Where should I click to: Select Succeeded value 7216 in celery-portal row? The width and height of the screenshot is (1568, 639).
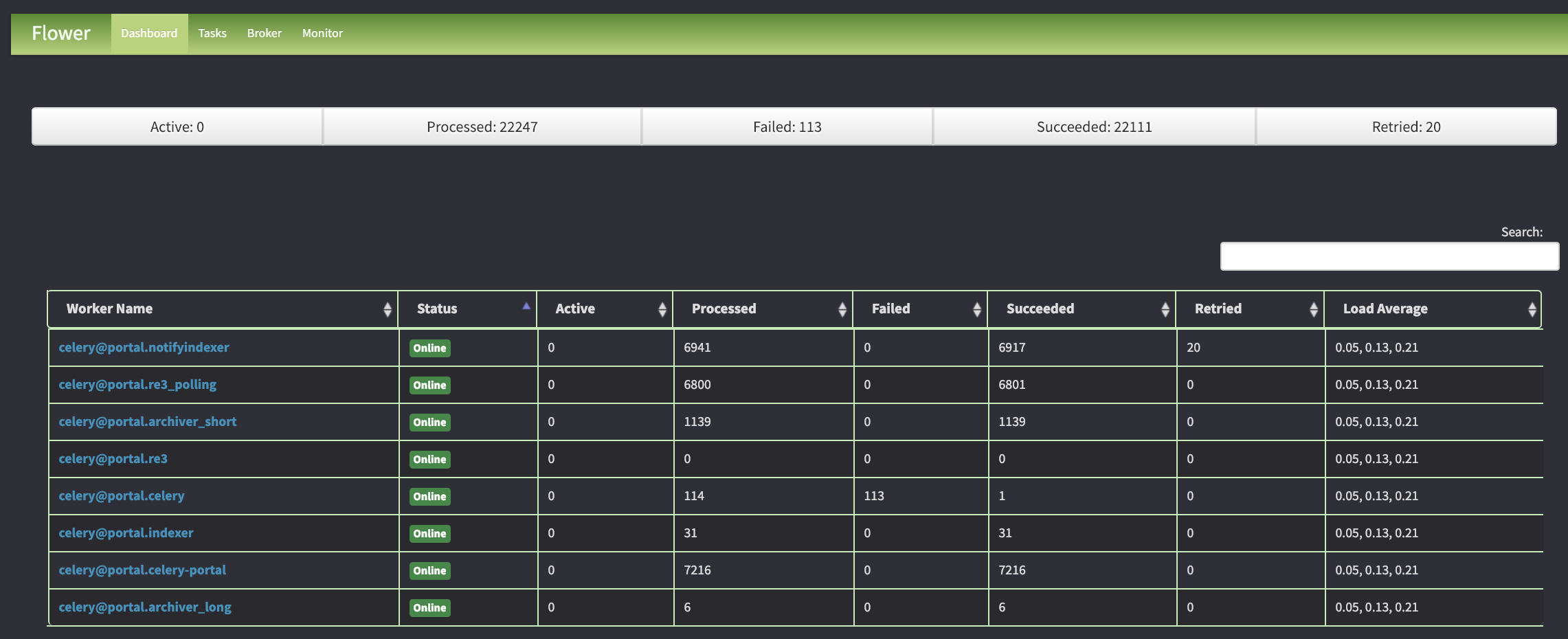pyautogui.click(x=1012, y=570)
